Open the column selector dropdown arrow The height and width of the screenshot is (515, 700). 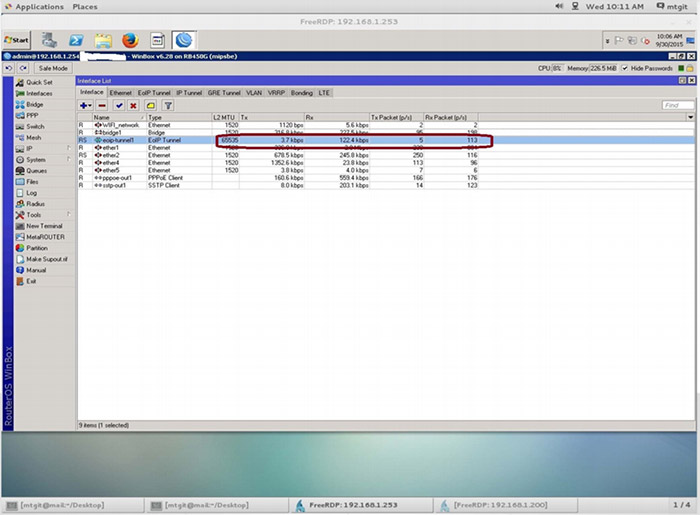tap(690, 117)
